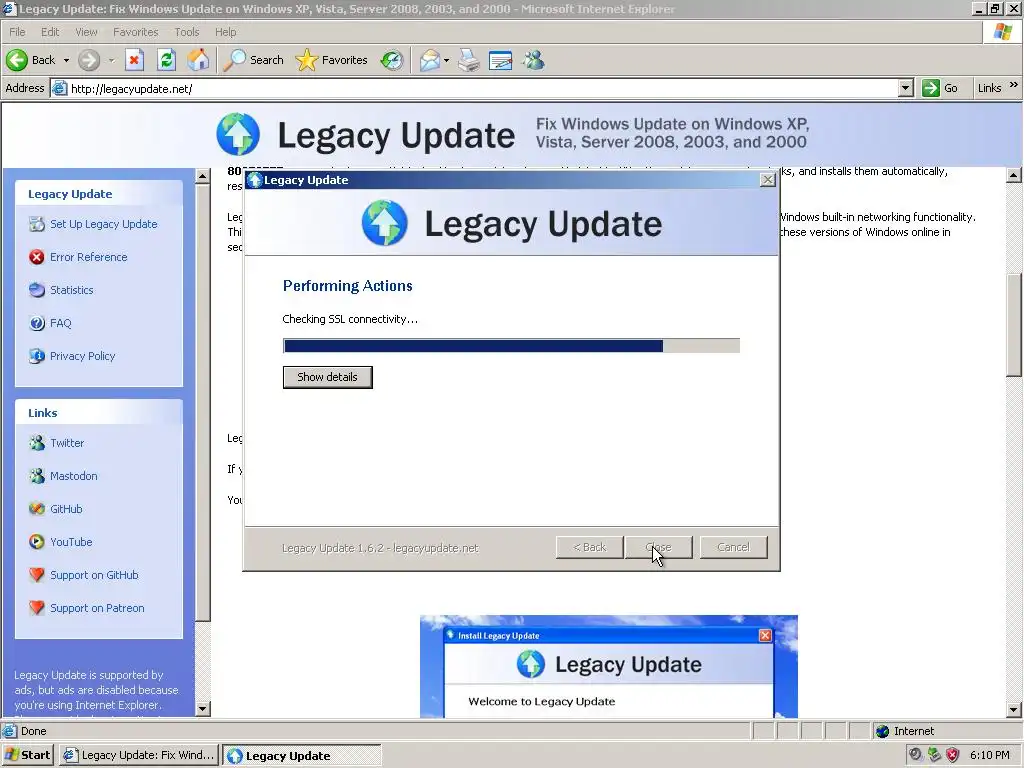Screen dimensions: 1024x768
Task: Open the Help menu
Action: pos(225,32)
